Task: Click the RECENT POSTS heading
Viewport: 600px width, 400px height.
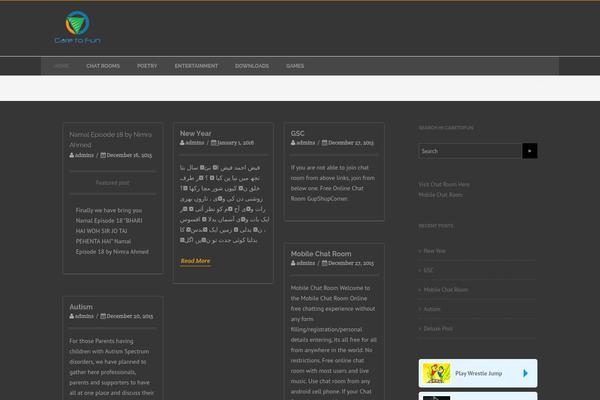Action: pyautogui.click(x=436, y=226)
